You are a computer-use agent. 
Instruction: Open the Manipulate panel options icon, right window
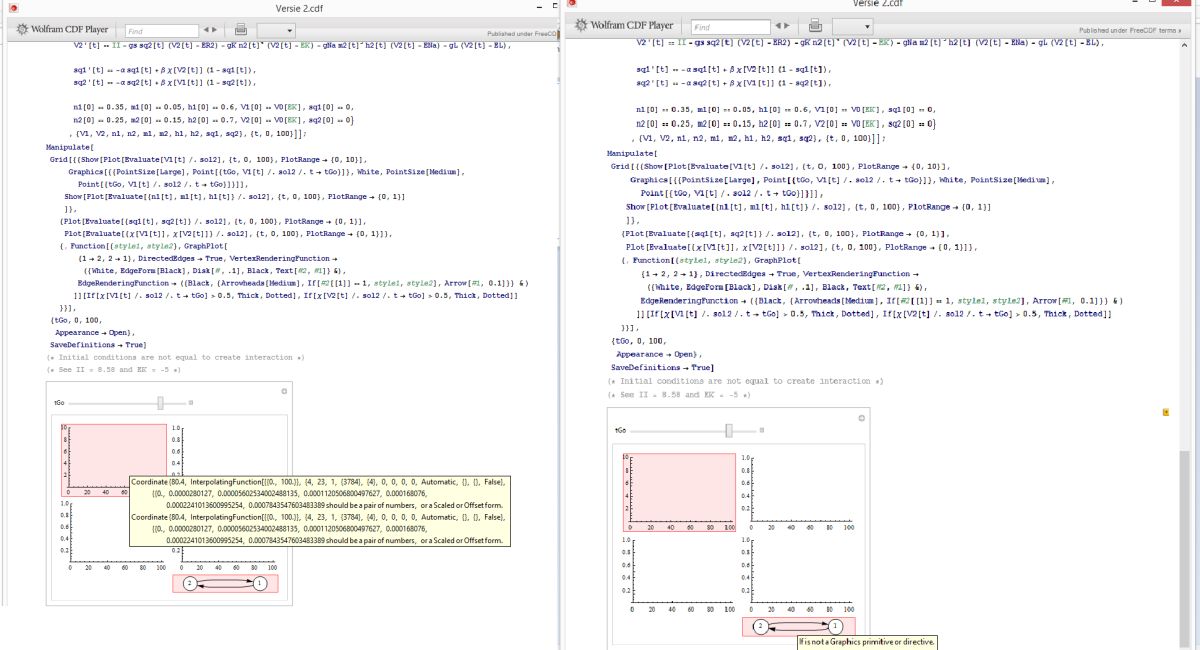[x=860, y=417]
